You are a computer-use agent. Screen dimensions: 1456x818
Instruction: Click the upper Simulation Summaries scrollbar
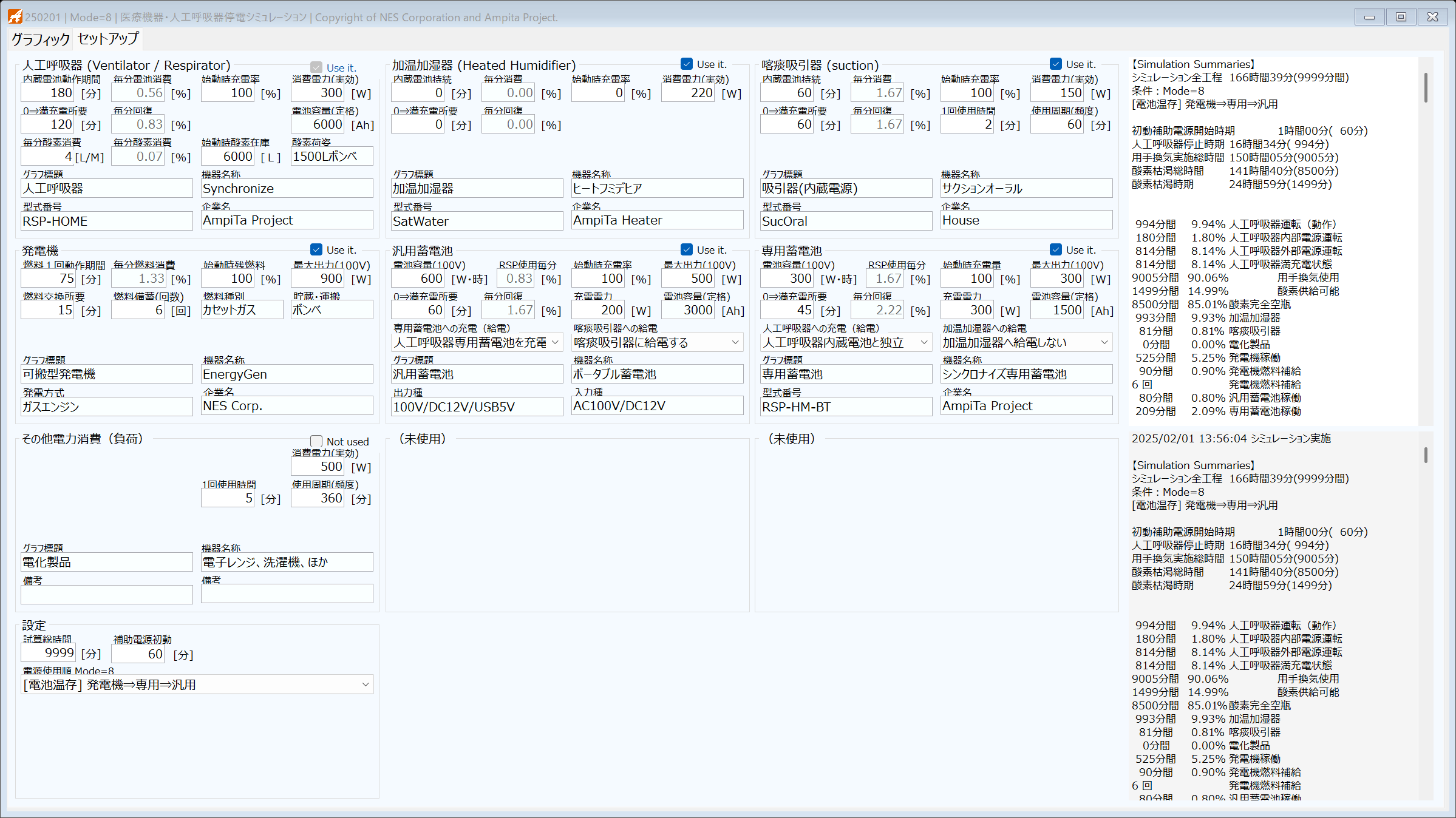(x=1425, y=88)
